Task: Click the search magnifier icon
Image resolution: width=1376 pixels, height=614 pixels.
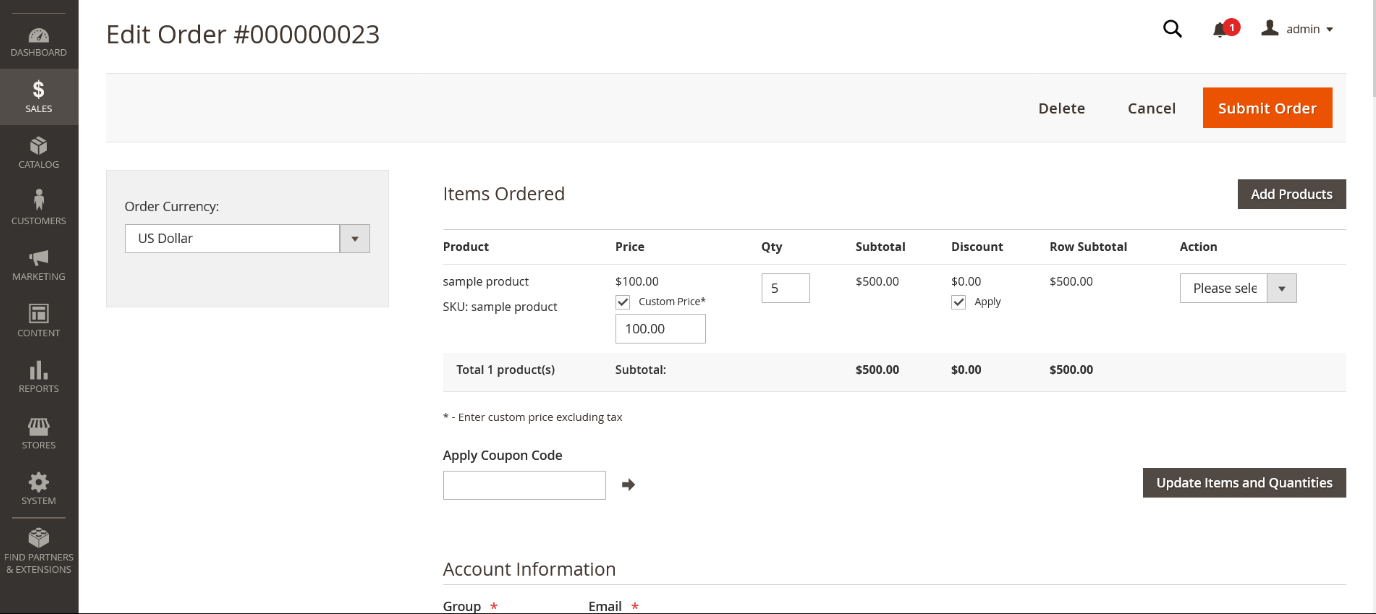Action: click(x=1172, y=29)
